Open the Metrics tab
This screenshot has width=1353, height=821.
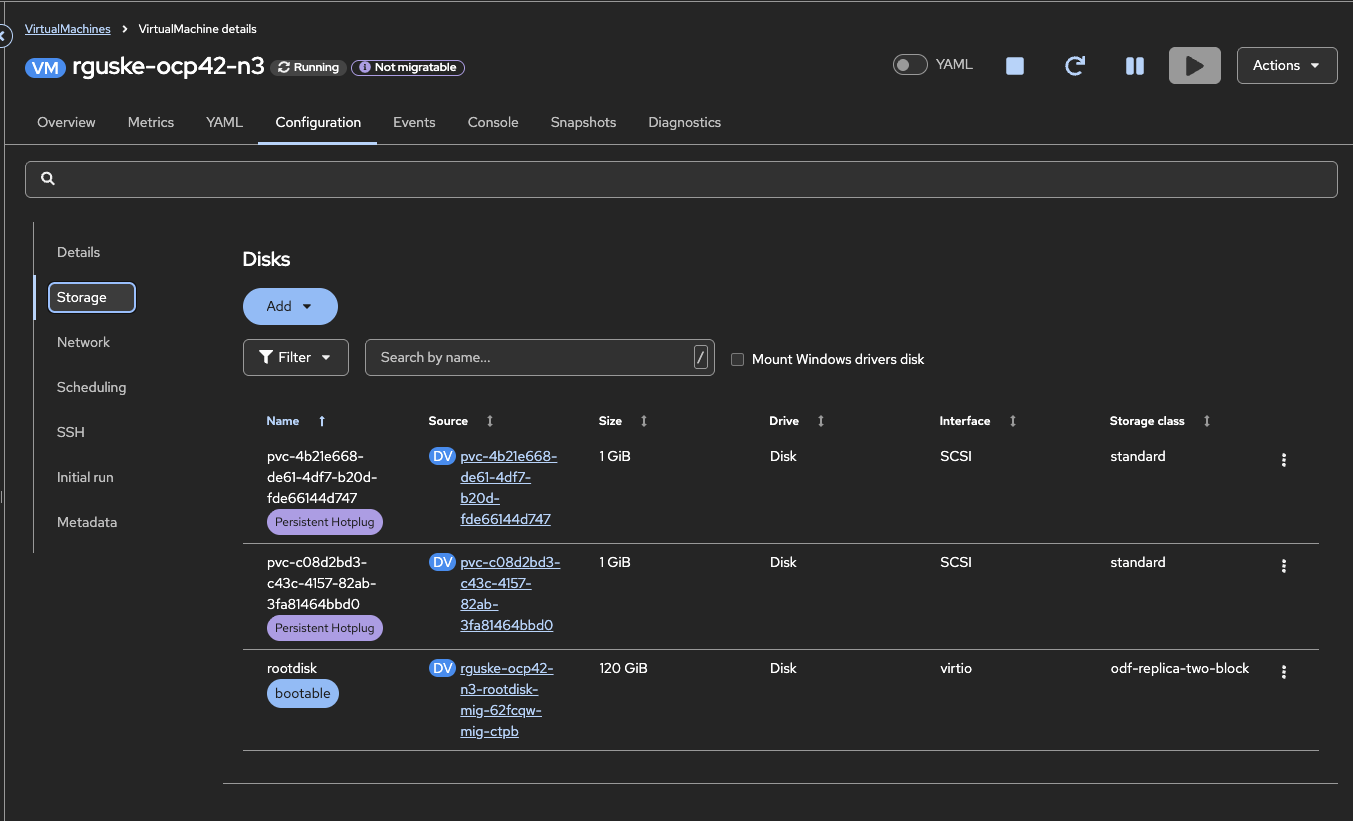[x=151, y=122]
